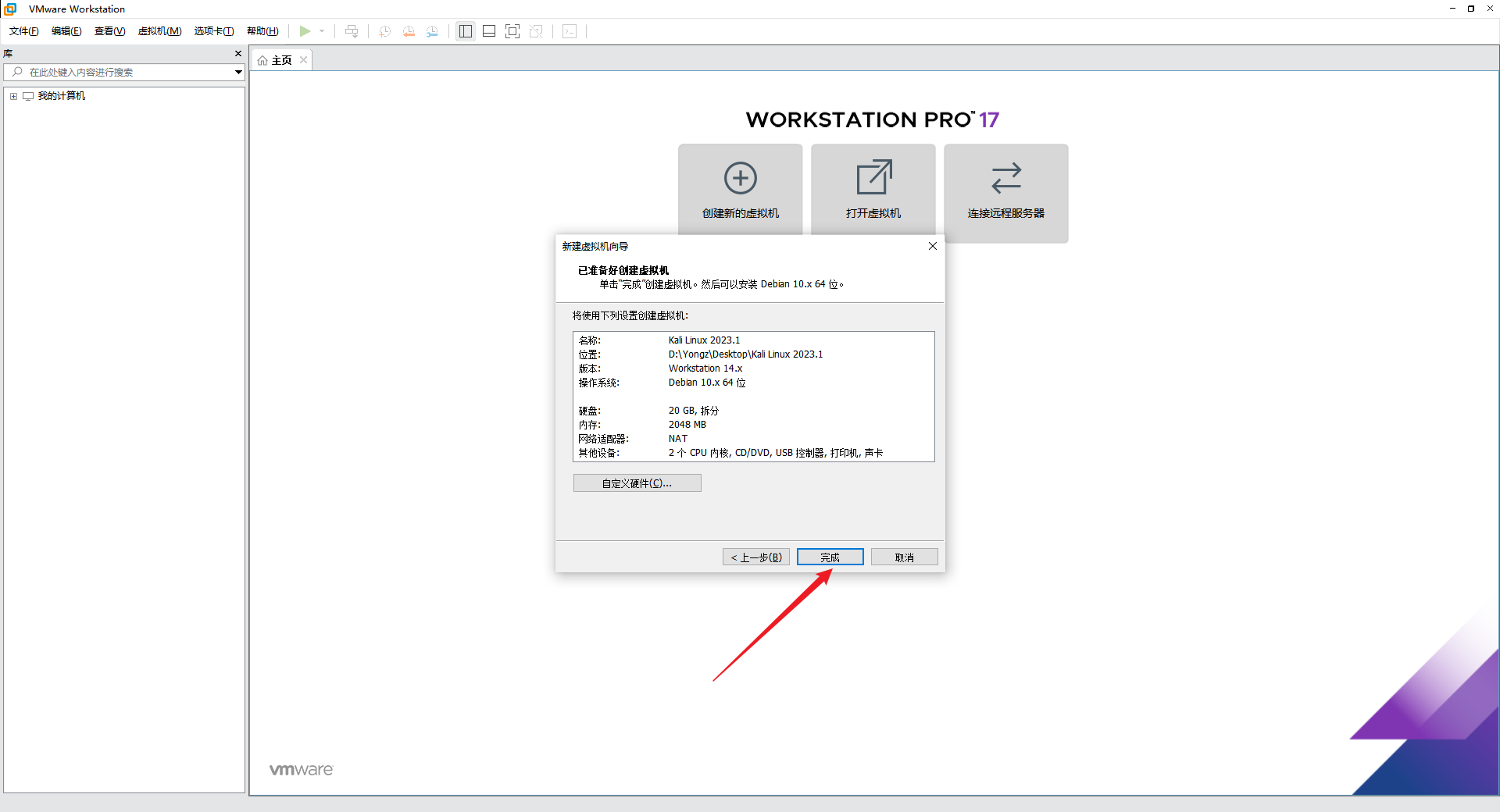Close the 主页 tab
This screenshot has height=812, width=1500.
[x=304, y=60]
